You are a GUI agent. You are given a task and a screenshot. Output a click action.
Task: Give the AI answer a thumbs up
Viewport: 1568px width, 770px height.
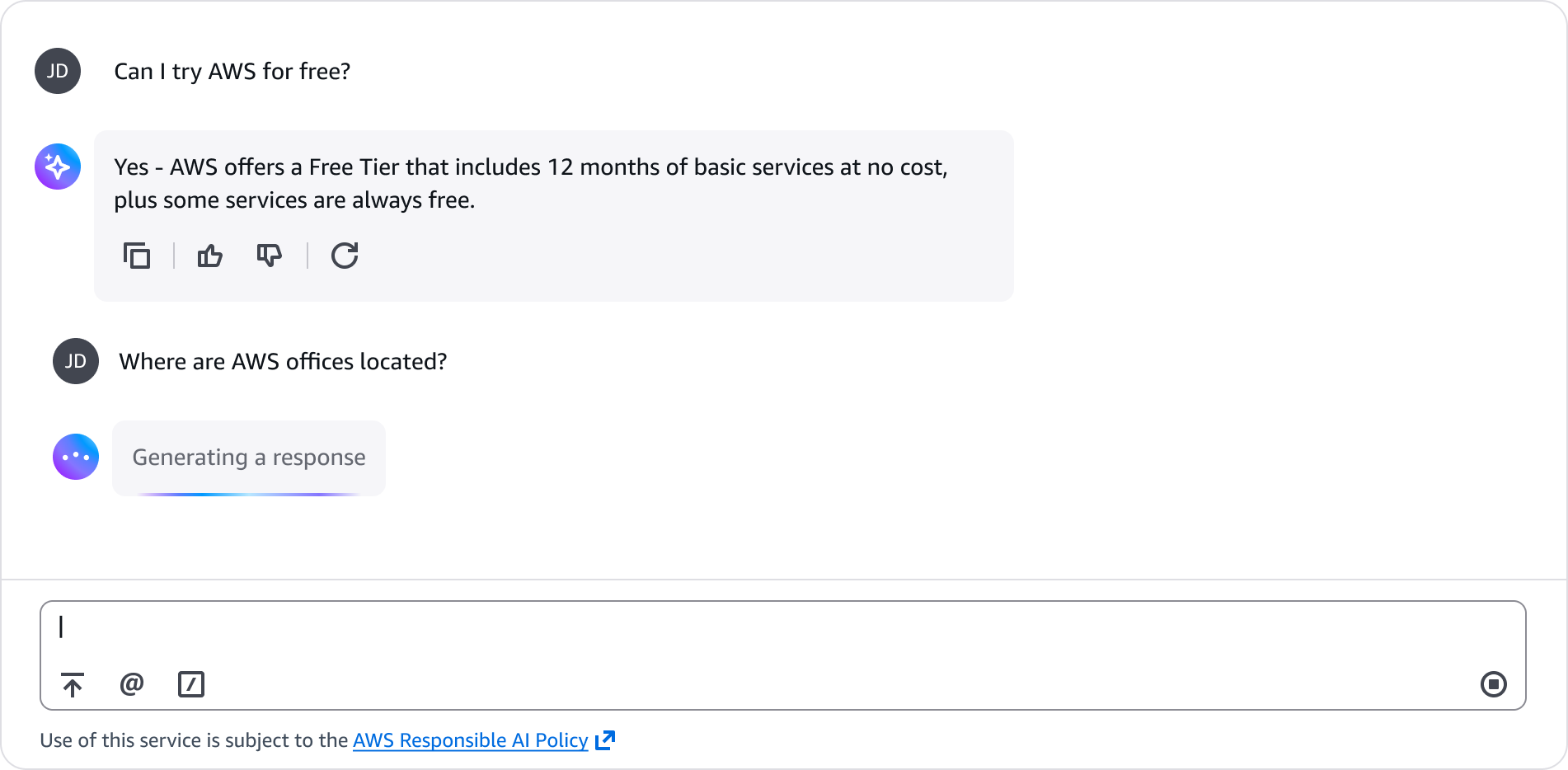210,256
